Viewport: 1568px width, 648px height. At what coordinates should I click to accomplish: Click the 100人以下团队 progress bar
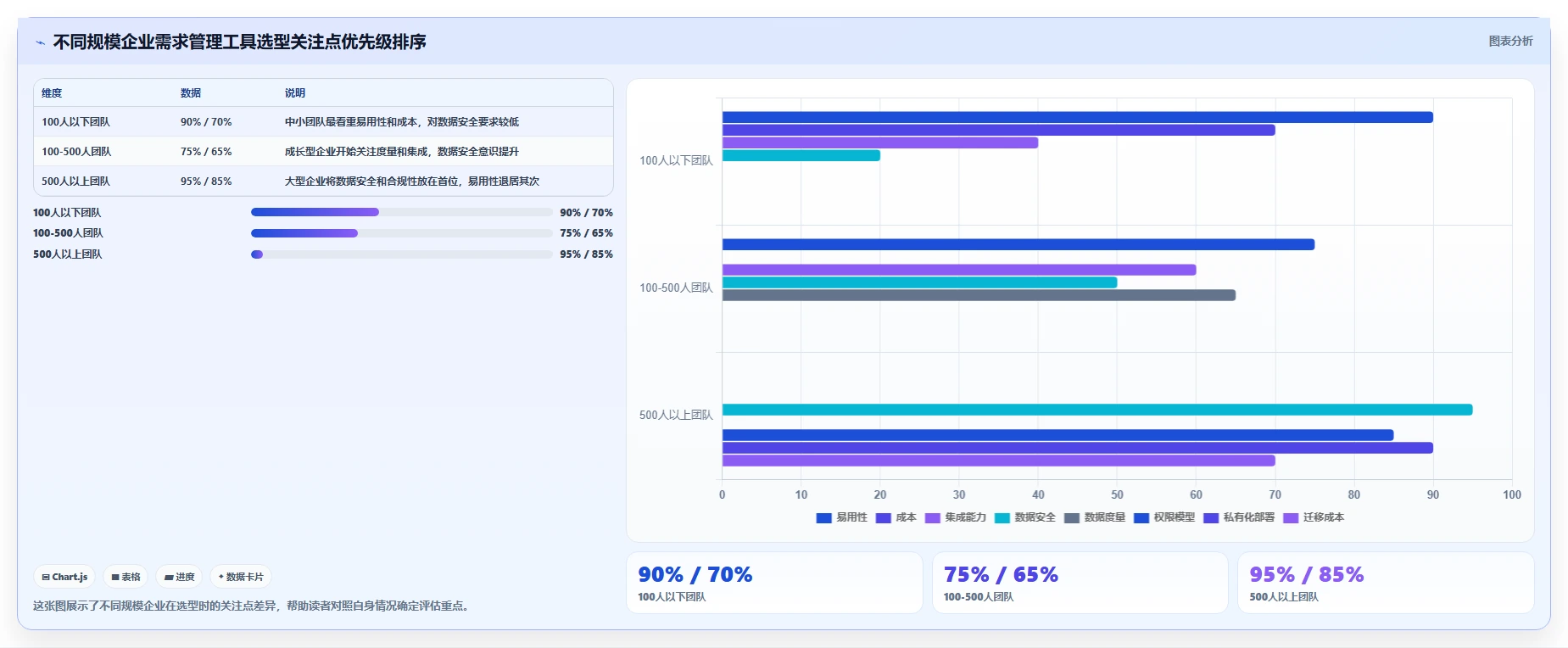401,212
